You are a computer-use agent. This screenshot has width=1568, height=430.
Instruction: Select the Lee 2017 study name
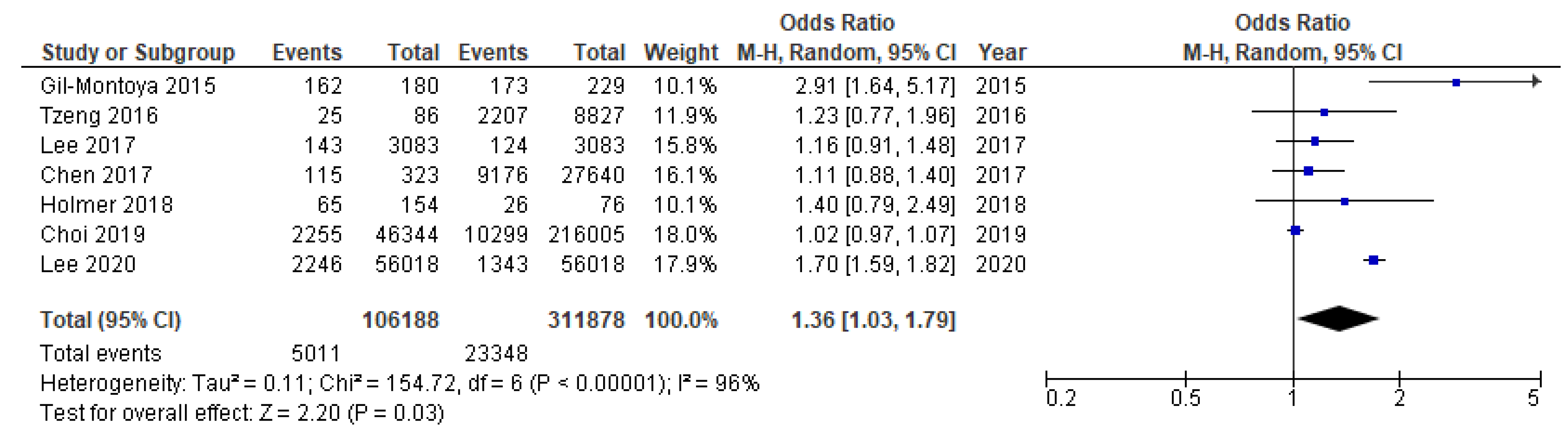point(88,146)
